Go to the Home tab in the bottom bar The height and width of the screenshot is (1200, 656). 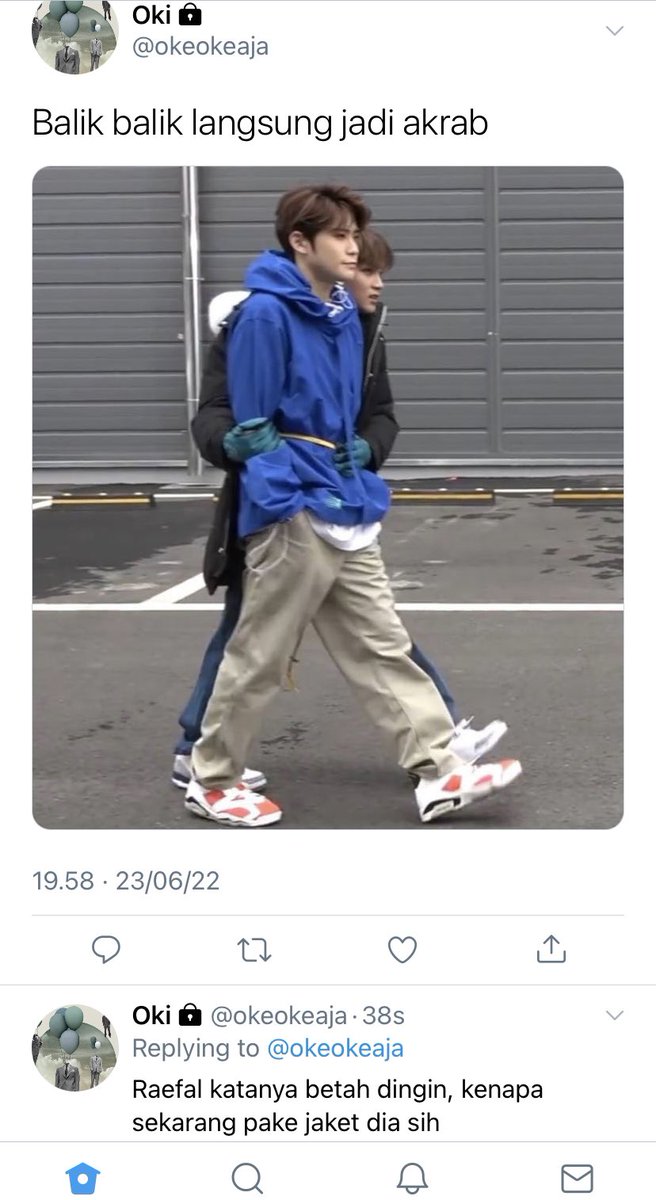(x=80, y=1176)
